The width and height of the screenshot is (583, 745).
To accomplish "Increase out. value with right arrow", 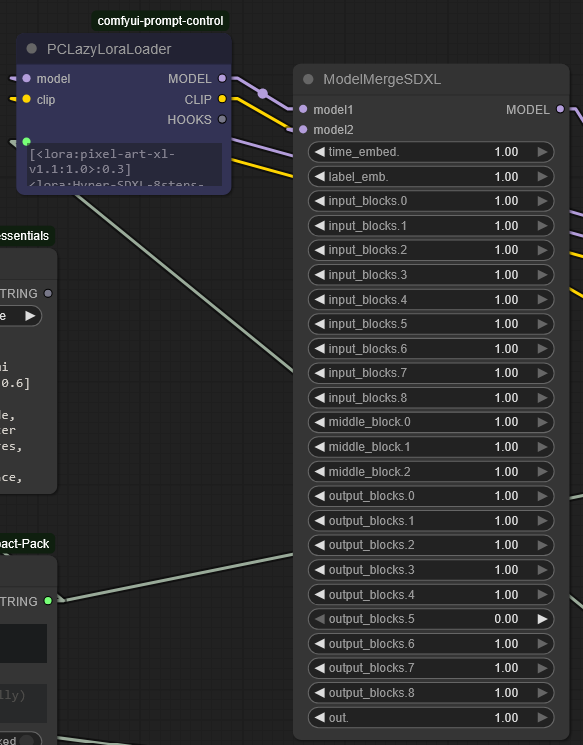I will point(542,717).
